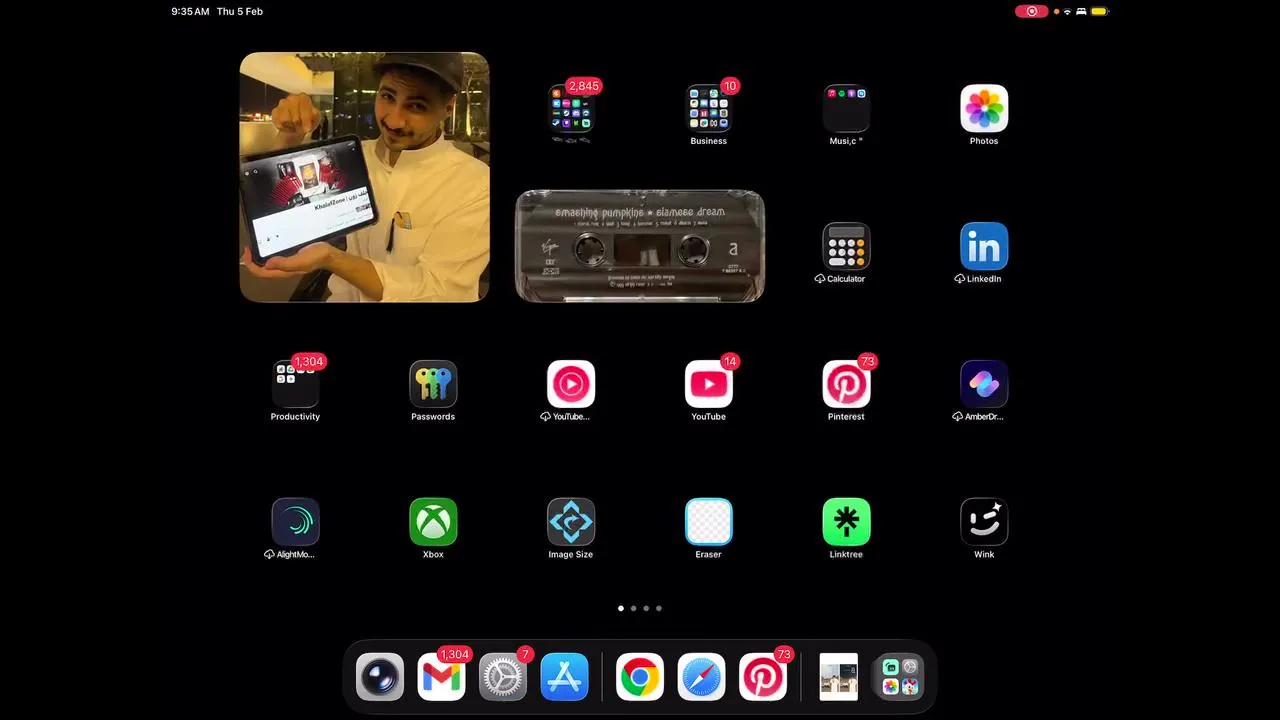Launch Chrome from the dock

point(640,677)
